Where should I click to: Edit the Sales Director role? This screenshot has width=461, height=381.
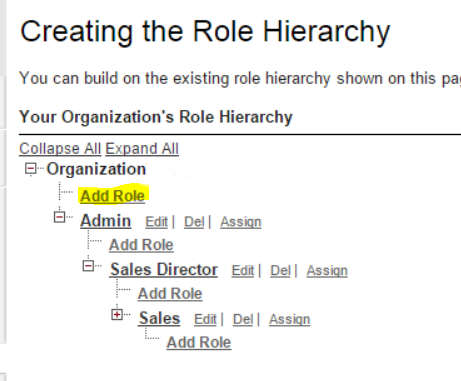[x=243, y=271]
